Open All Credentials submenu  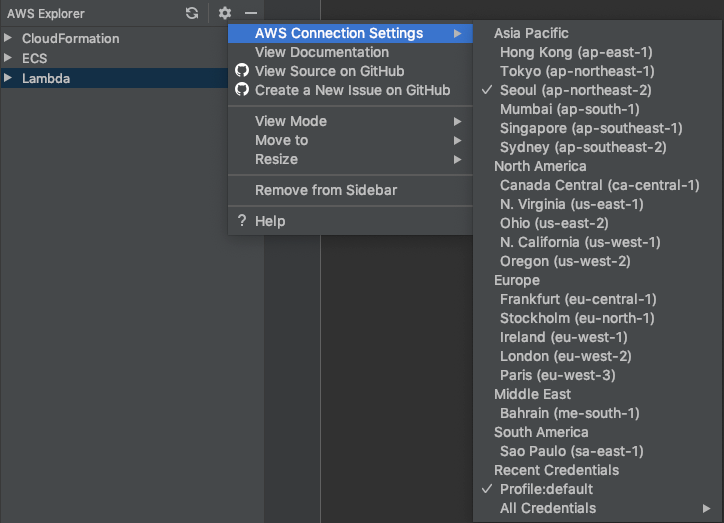598,508
